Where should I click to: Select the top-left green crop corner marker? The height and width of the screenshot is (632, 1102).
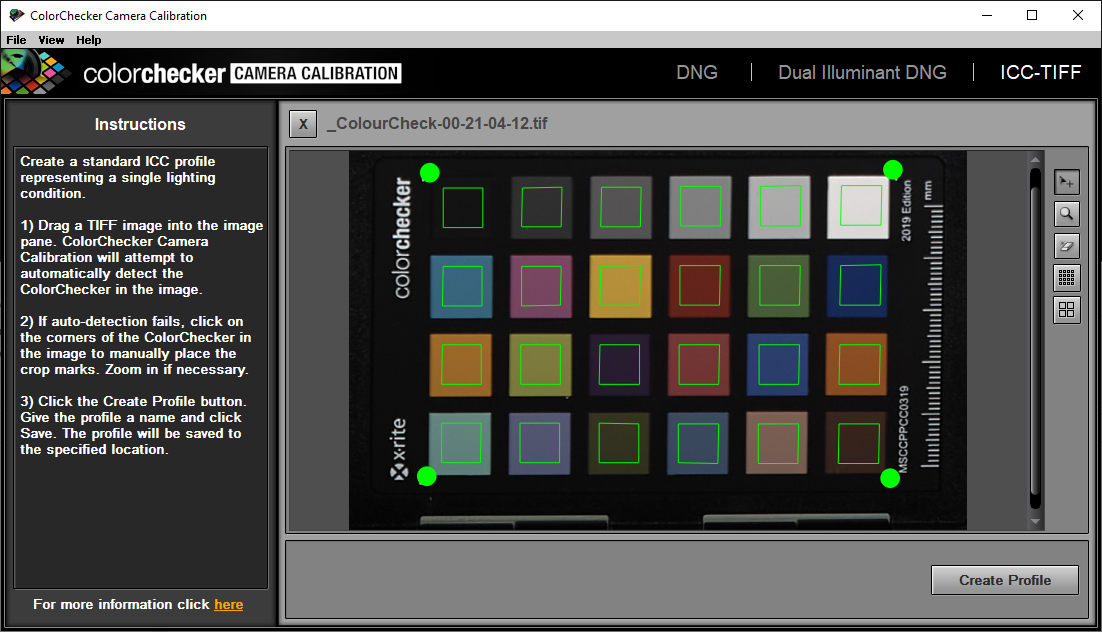[429, 172]
